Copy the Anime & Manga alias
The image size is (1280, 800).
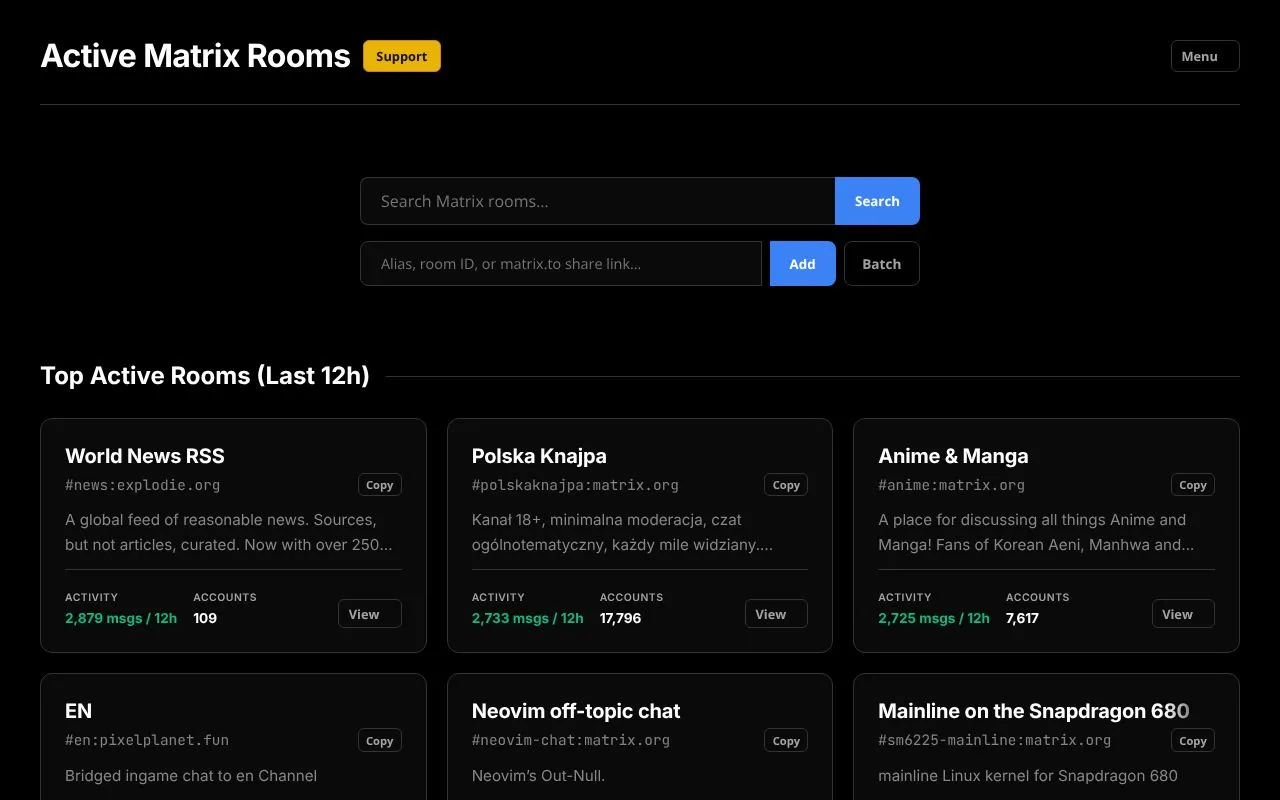click(1193, 485)
